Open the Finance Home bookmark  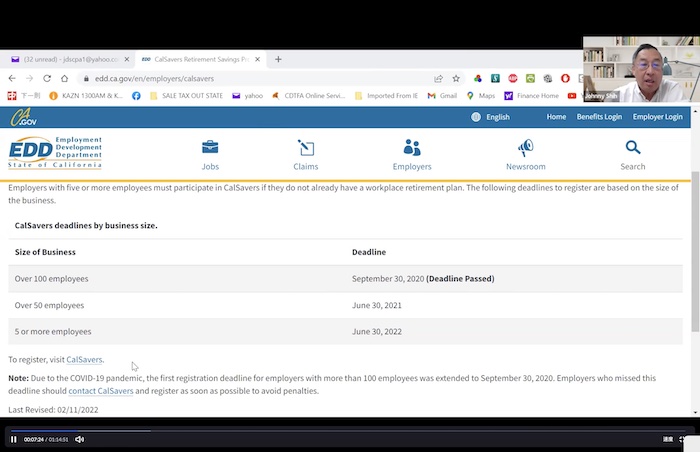[531, 96]
